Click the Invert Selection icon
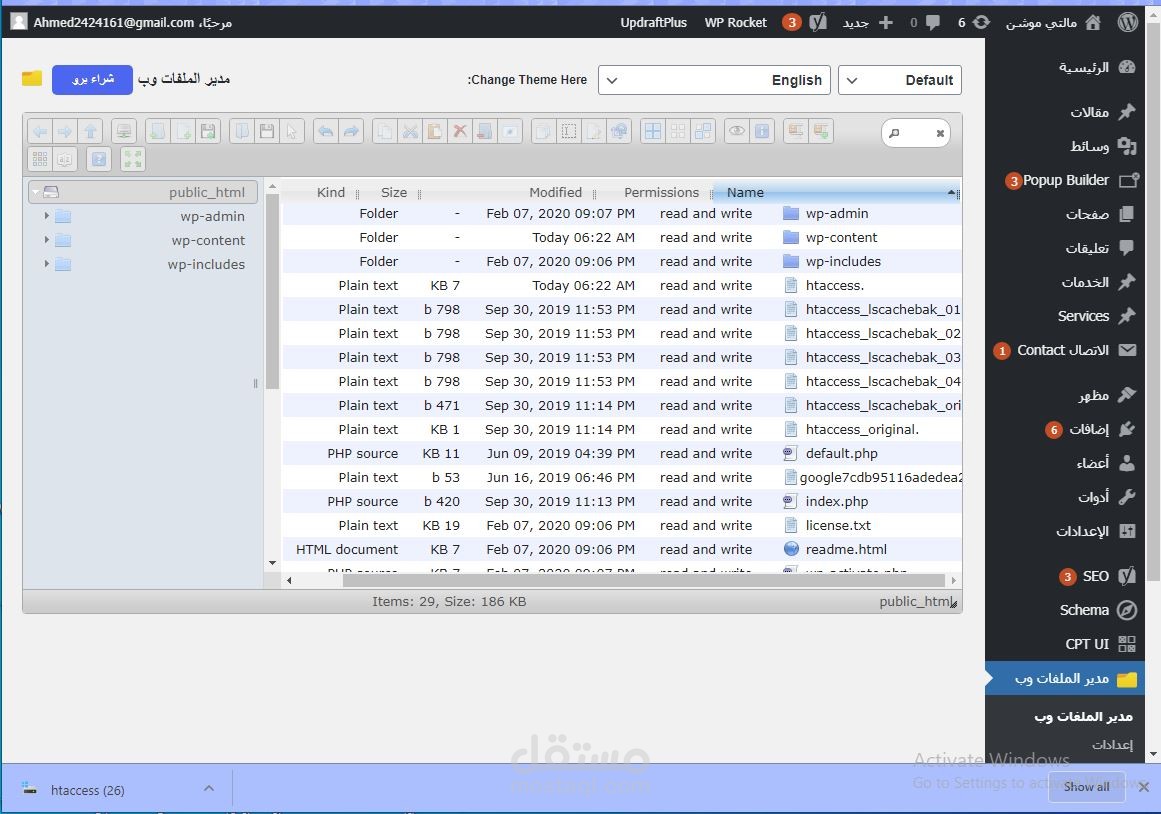 pos(703,132)
